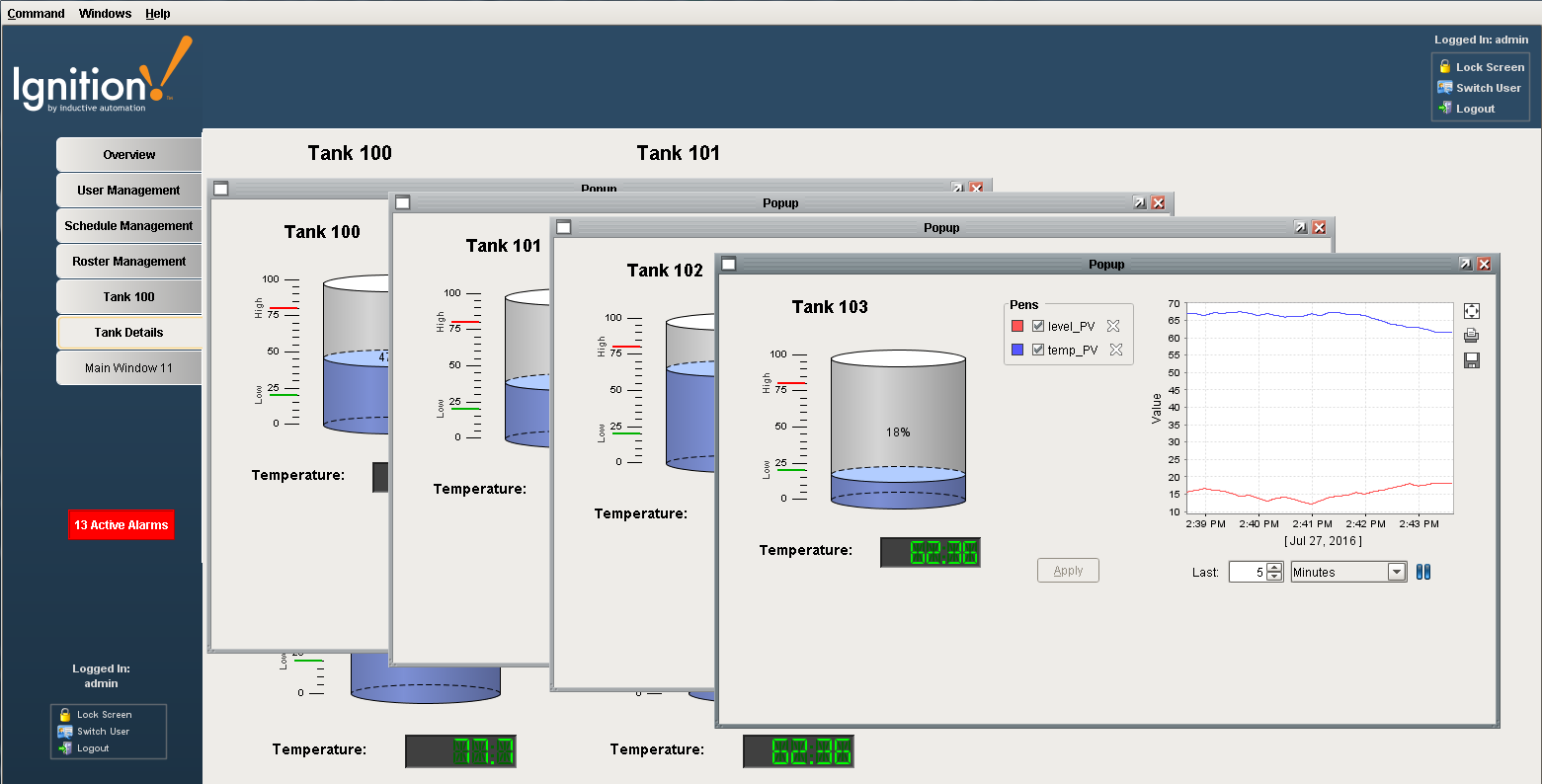Remove the temp_PV pen with its X icon
The width and height of the screenshot is (1542, 784).
click(x=1114, y=349)
